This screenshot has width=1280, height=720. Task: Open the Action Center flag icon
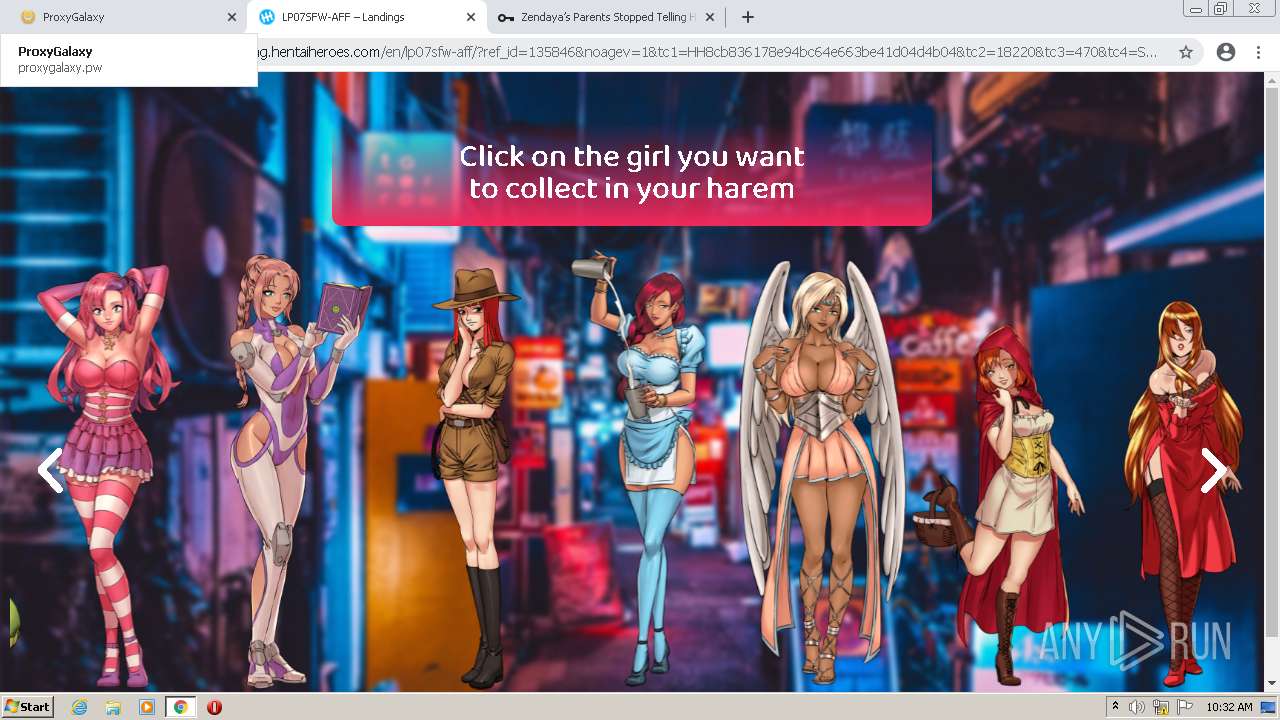click(x=1185, y=707)
